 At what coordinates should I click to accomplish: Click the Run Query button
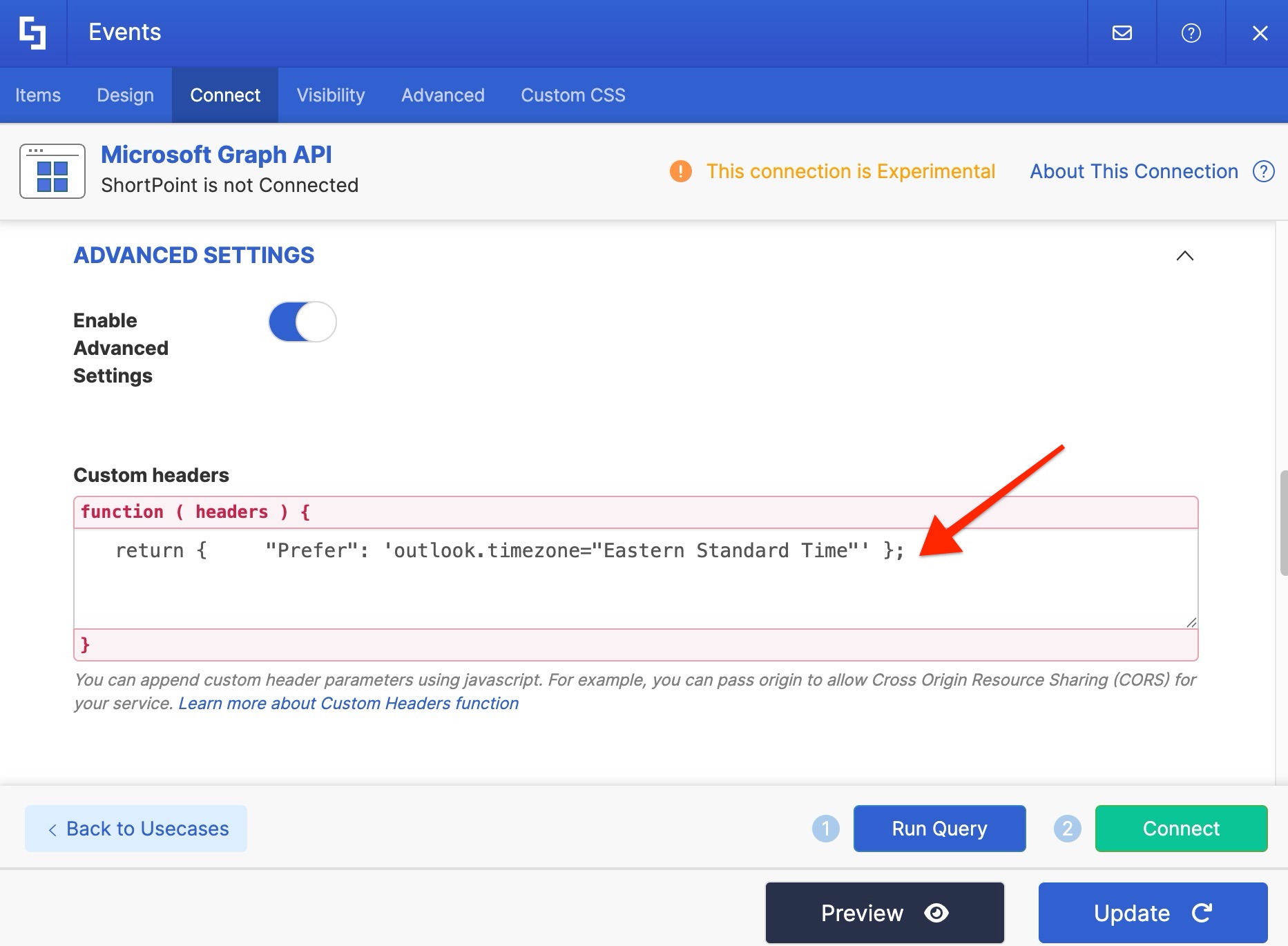click(x=939, y=829)
